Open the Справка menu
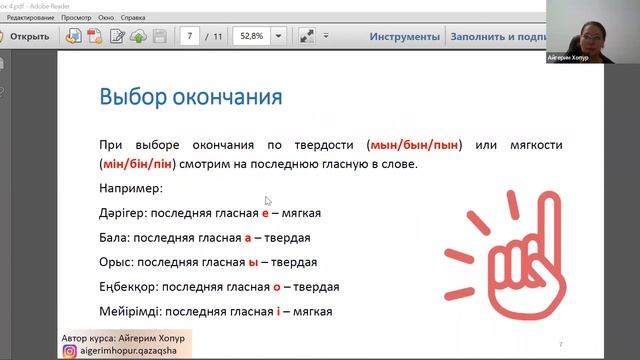Screen dimensions: 640x360 133,18
